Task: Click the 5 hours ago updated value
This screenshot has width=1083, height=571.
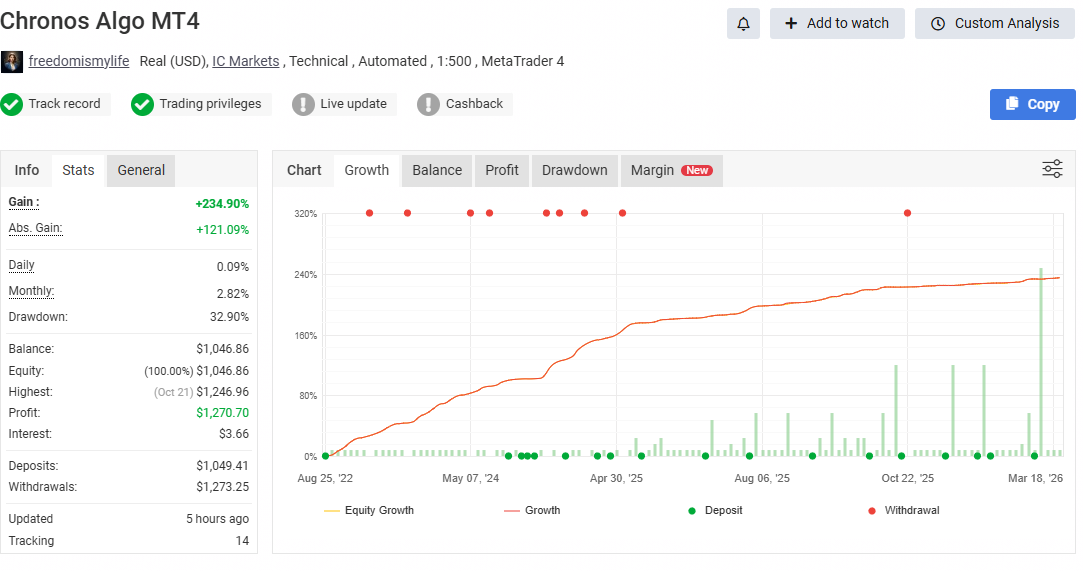Action: coord(218,519)
